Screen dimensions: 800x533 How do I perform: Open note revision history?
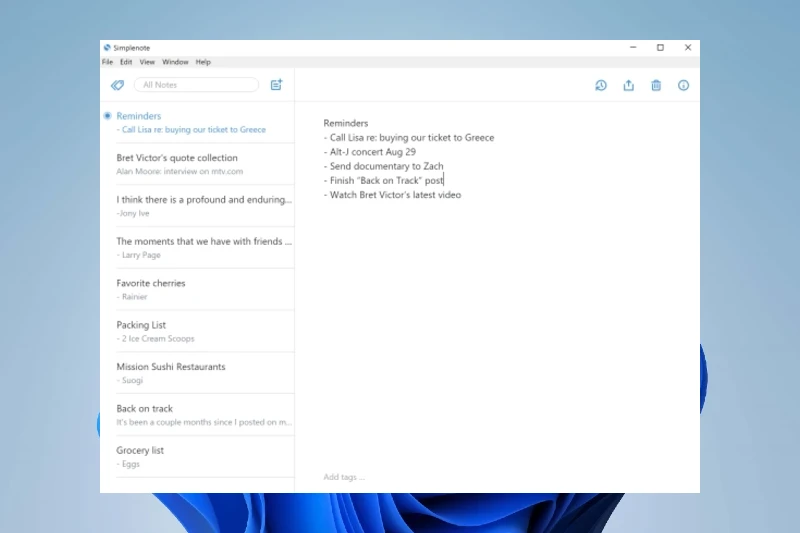(601, 85)
